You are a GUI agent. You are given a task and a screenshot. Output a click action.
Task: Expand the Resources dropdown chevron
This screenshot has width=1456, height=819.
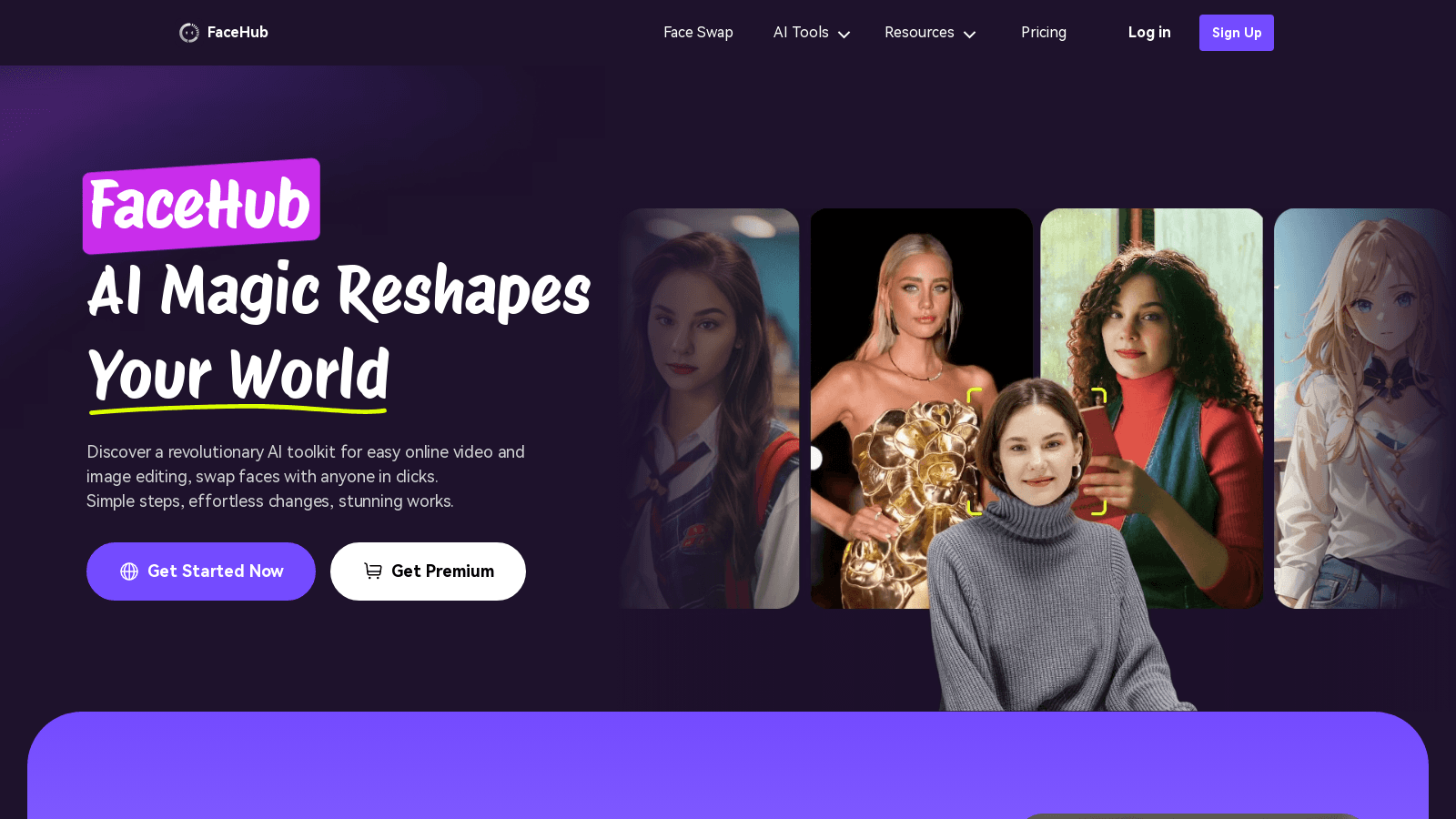coord(969,35)
